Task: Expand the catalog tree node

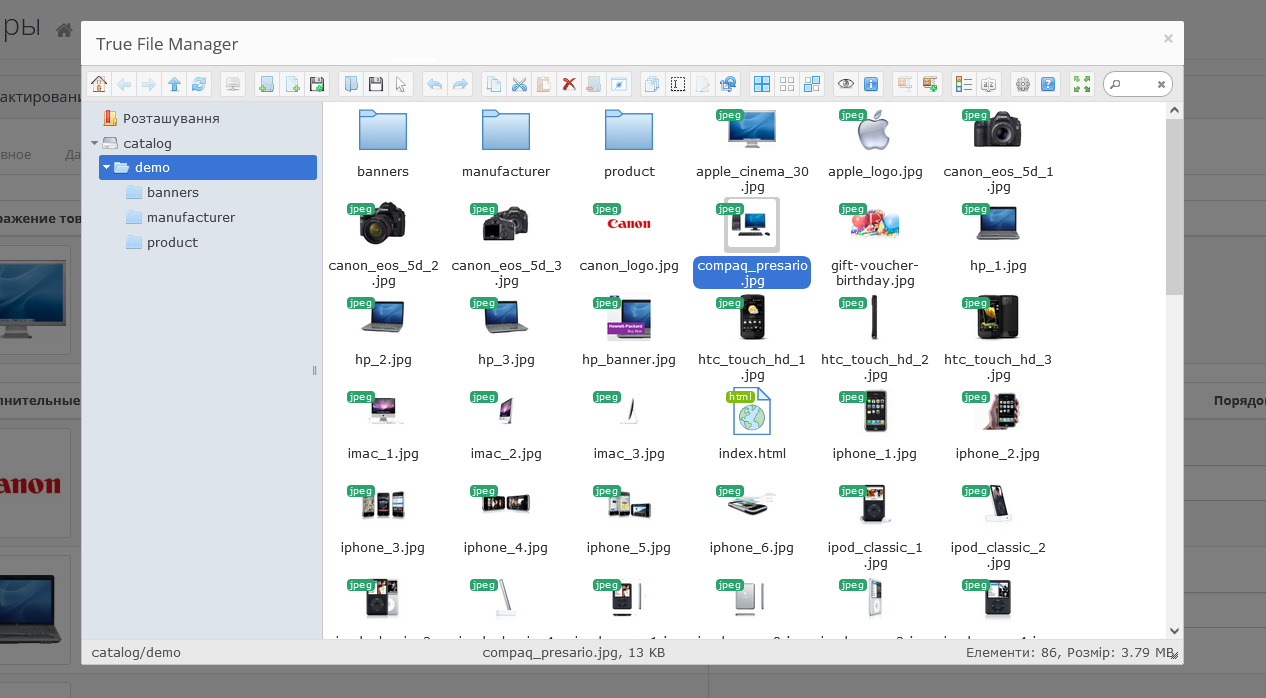Action: (x=94, y=142)
